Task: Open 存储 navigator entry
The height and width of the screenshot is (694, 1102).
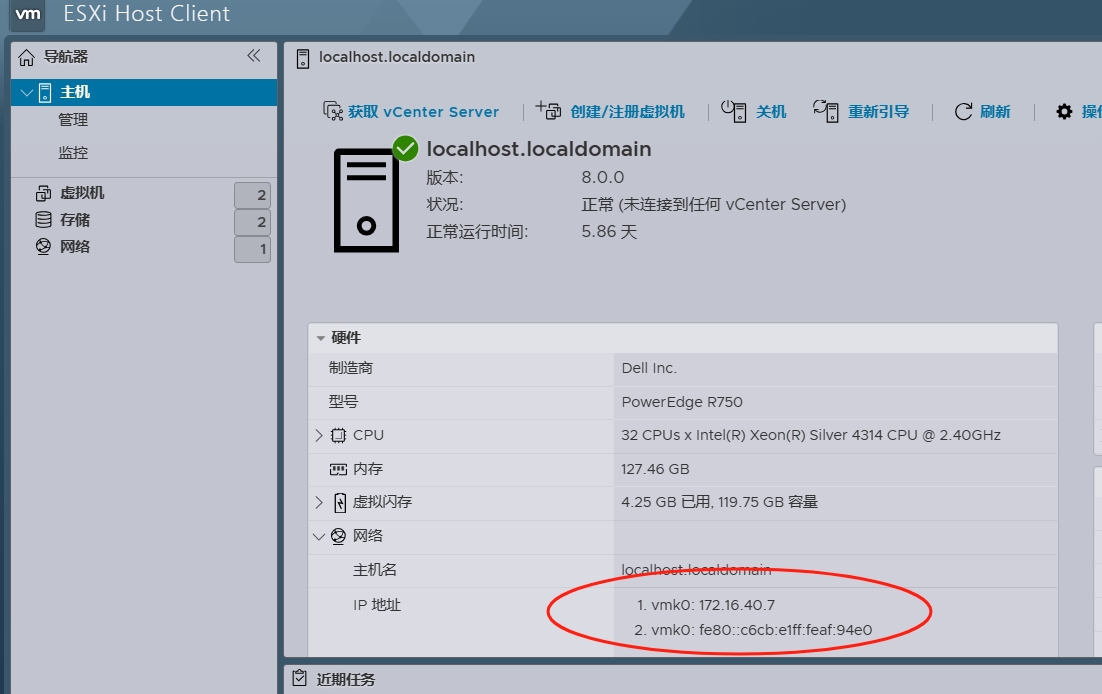Action: (x=75, y=219)
